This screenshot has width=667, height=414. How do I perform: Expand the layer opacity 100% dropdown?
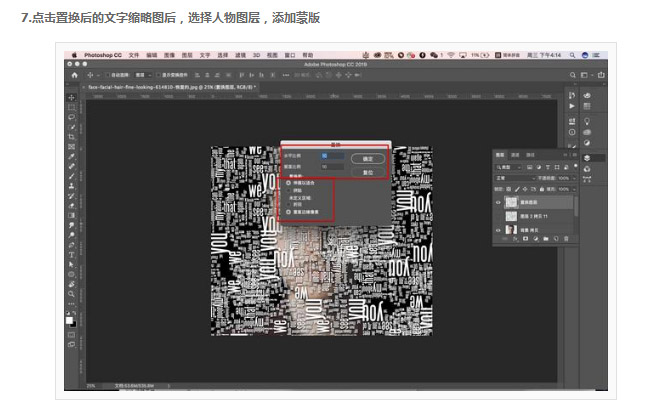pos(574,178)
